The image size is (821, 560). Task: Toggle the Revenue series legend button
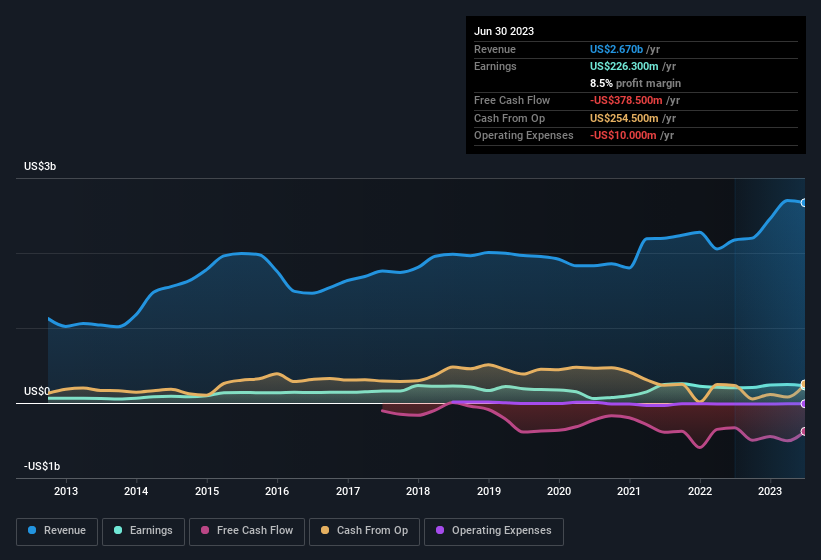pos(57,531)
